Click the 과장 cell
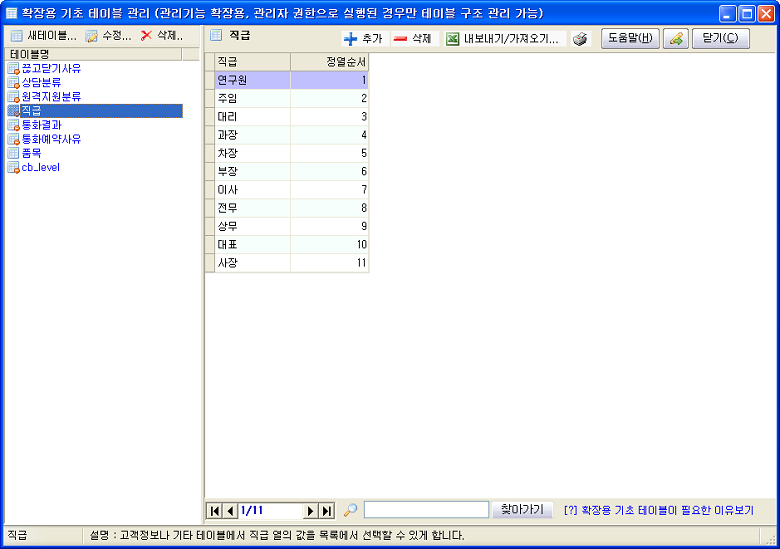780x549 pixels. coord(253,135)
